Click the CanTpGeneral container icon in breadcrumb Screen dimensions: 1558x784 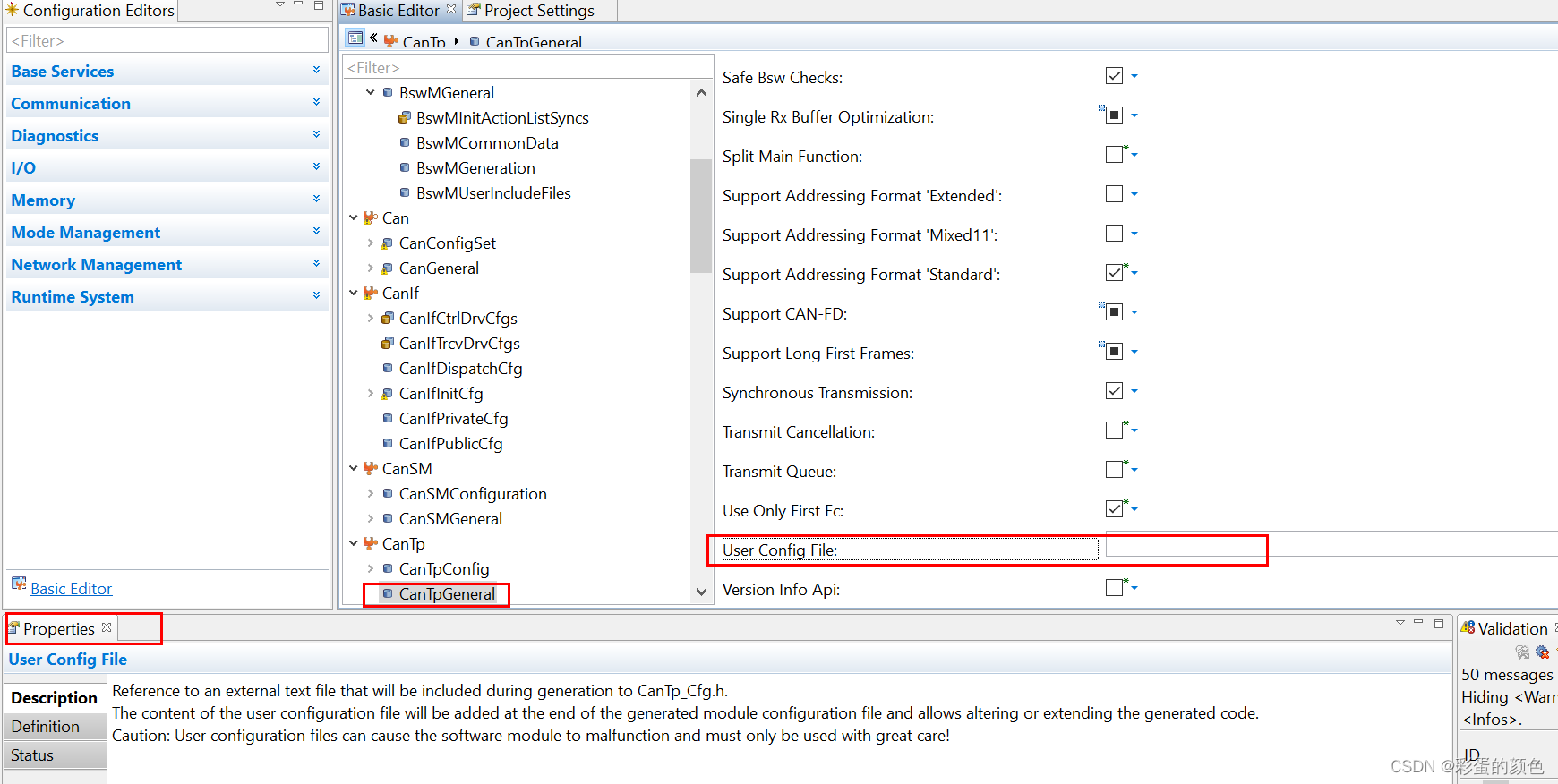[x=474, y=41]
